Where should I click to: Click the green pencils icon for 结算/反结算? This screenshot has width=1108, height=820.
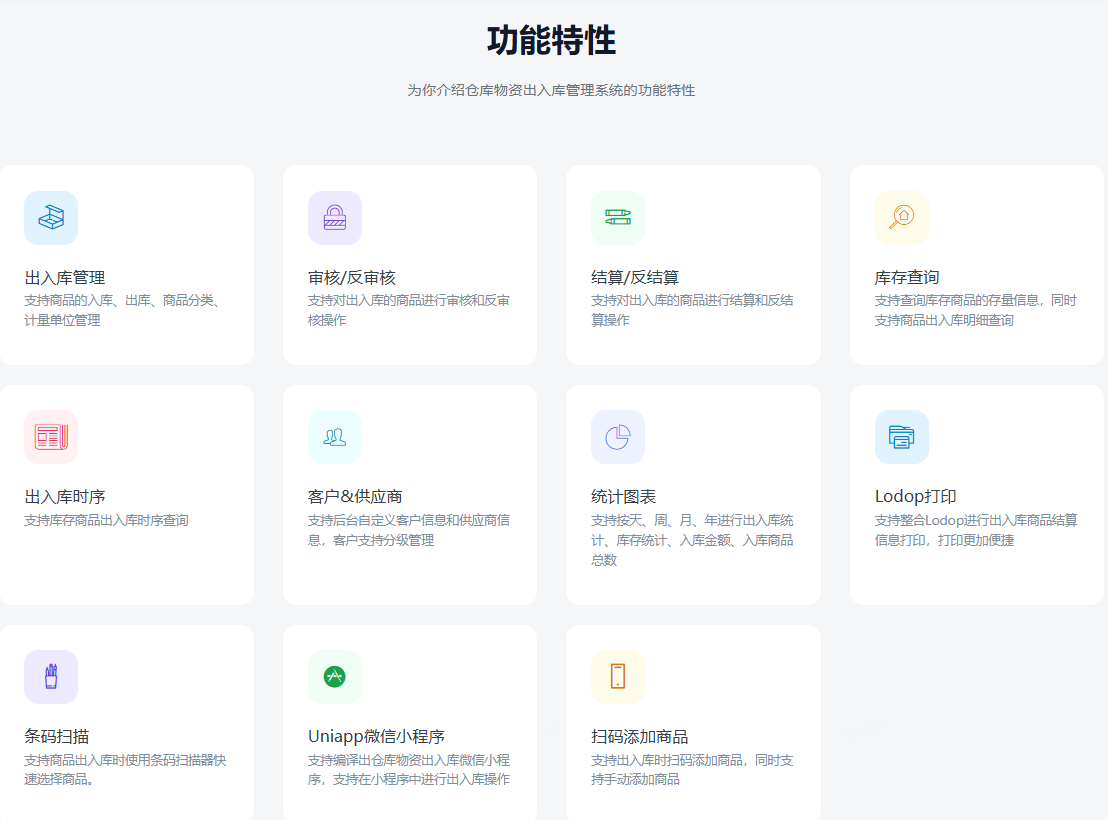click(618, 217)
